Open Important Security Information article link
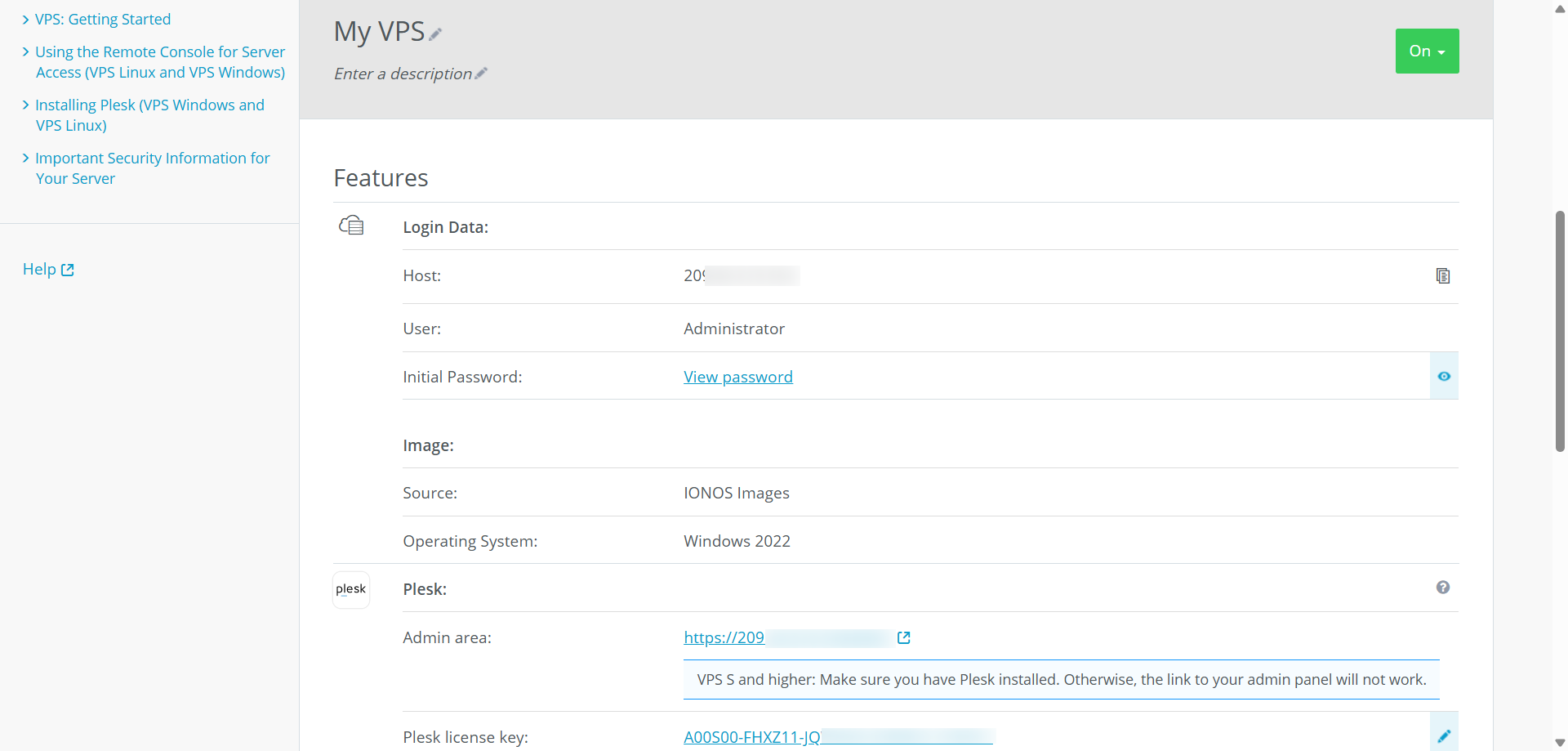1568x751 pixels. click(152, 168)
